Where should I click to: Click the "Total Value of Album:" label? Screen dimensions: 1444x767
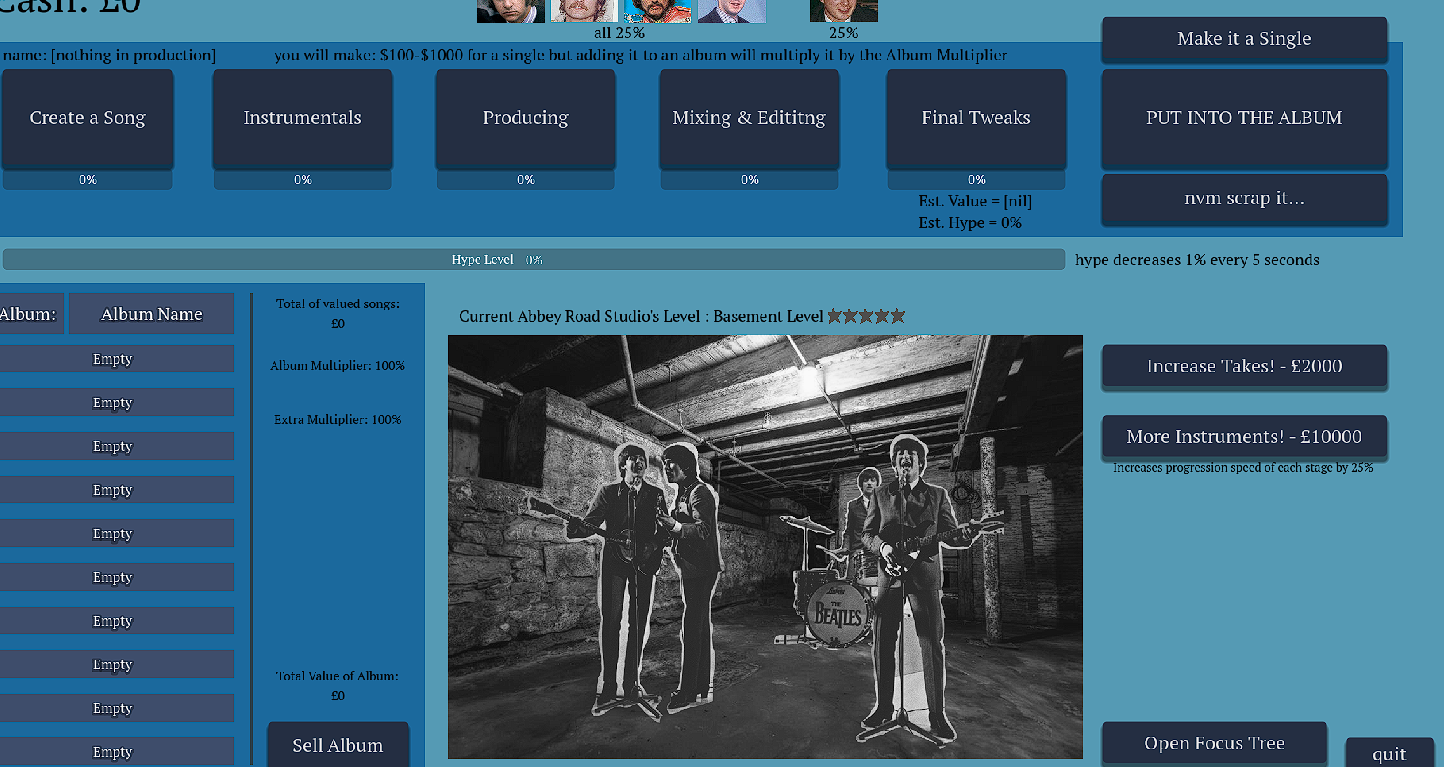coord(338,676)
